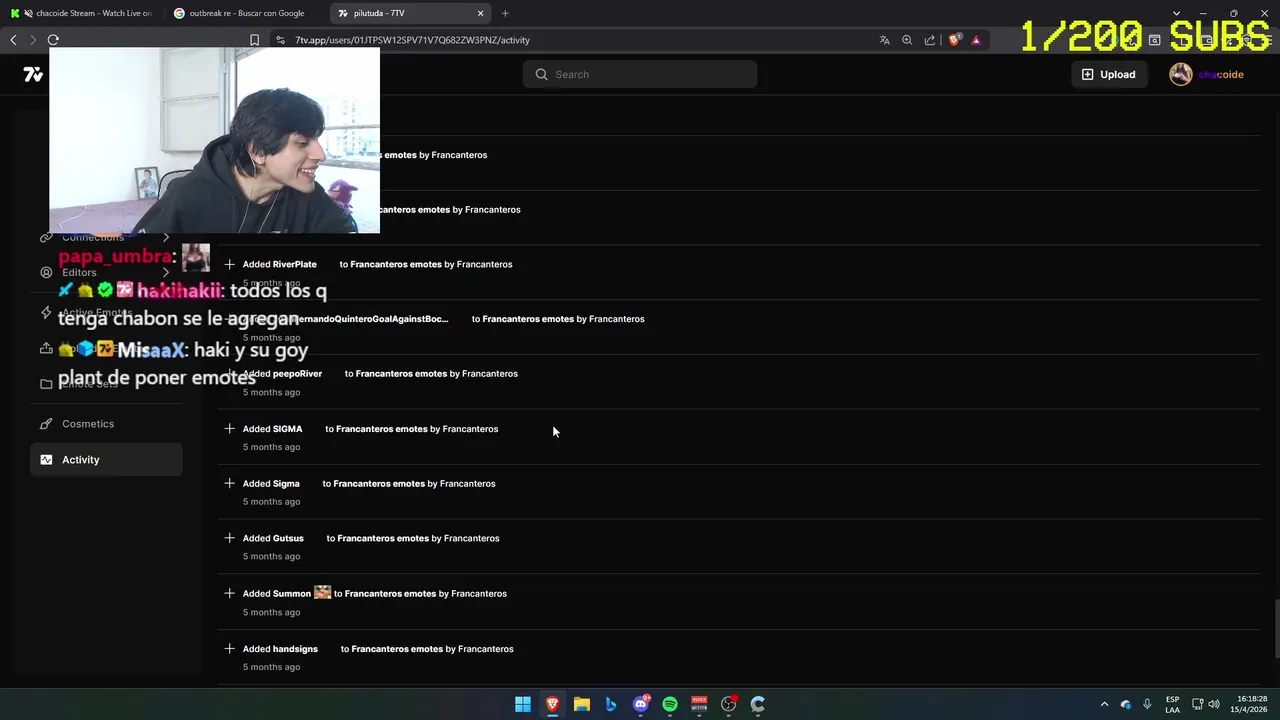The width and height of the screenshot is (1280, 720).
Task: Click plus icon beside Added RiverPlate entry
Action: 229,264
